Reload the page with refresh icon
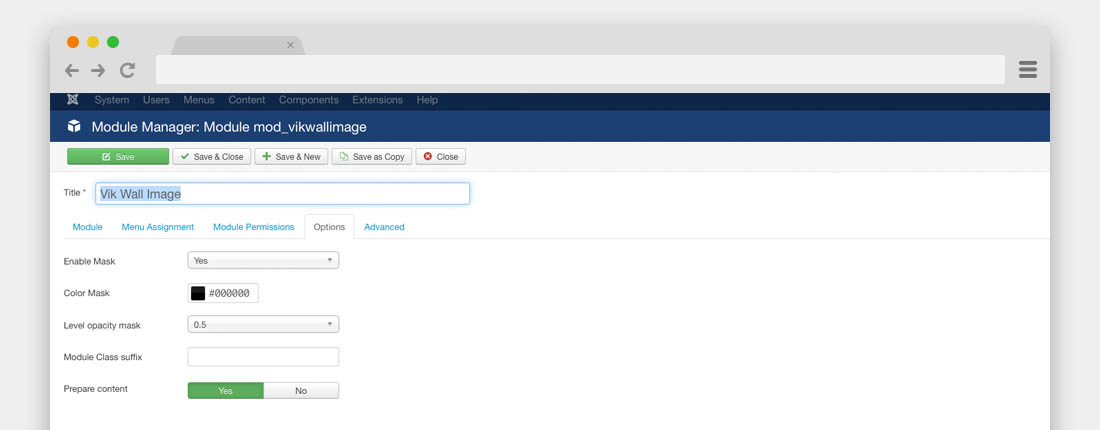The height and width of the screenshot is (430, 1100). tap(127, 70)
